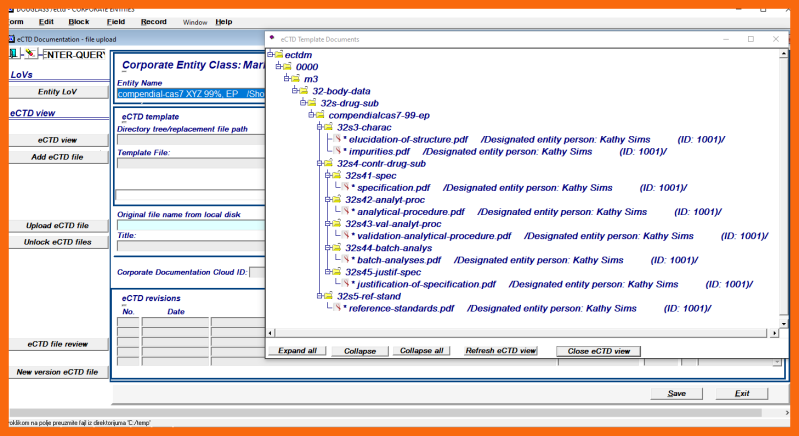Click the elucidation-of-structure.pdf file icon

(x=337, y=139)
